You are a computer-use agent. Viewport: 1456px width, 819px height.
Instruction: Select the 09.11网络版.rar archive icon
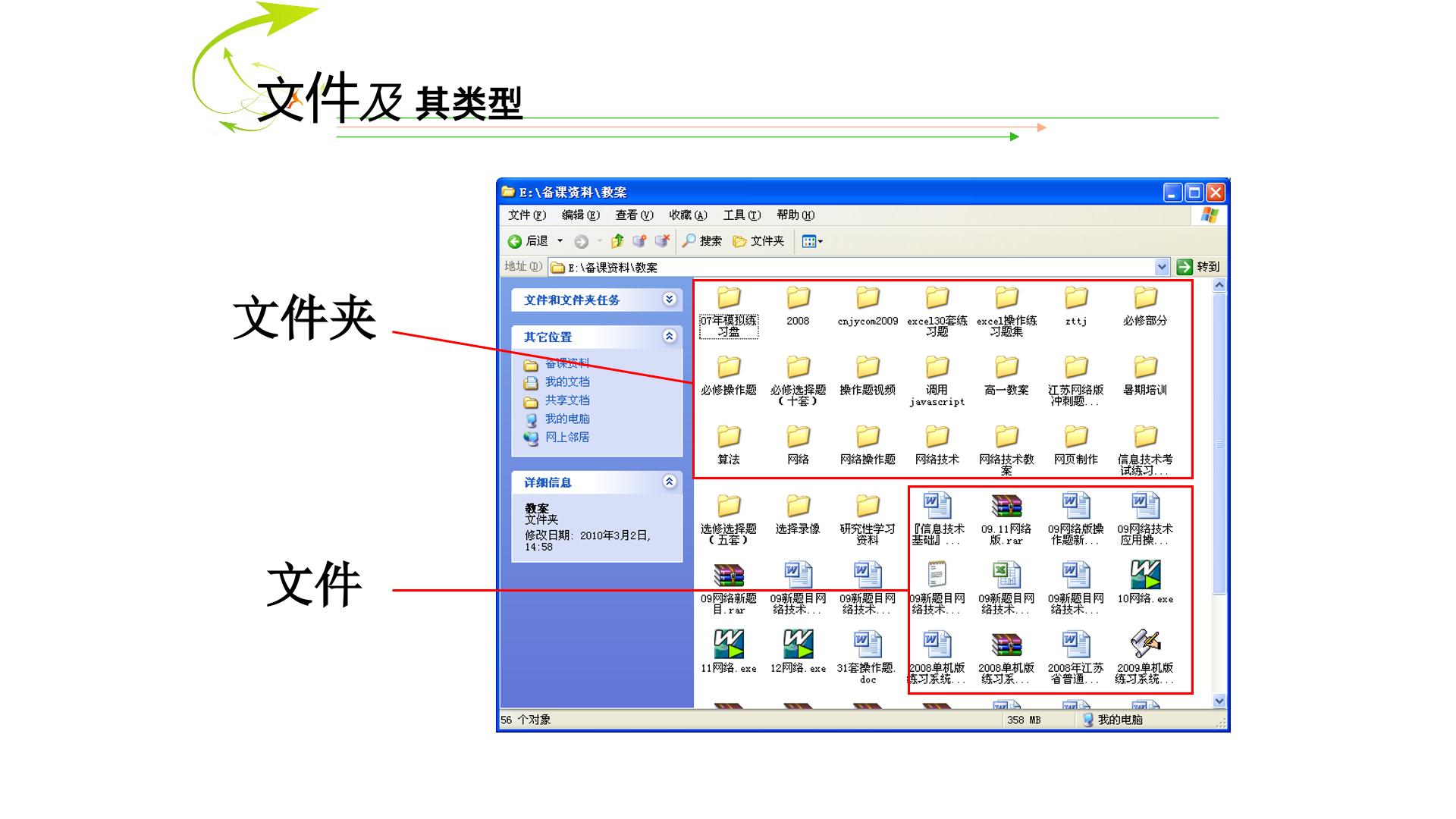point(1006,506)
